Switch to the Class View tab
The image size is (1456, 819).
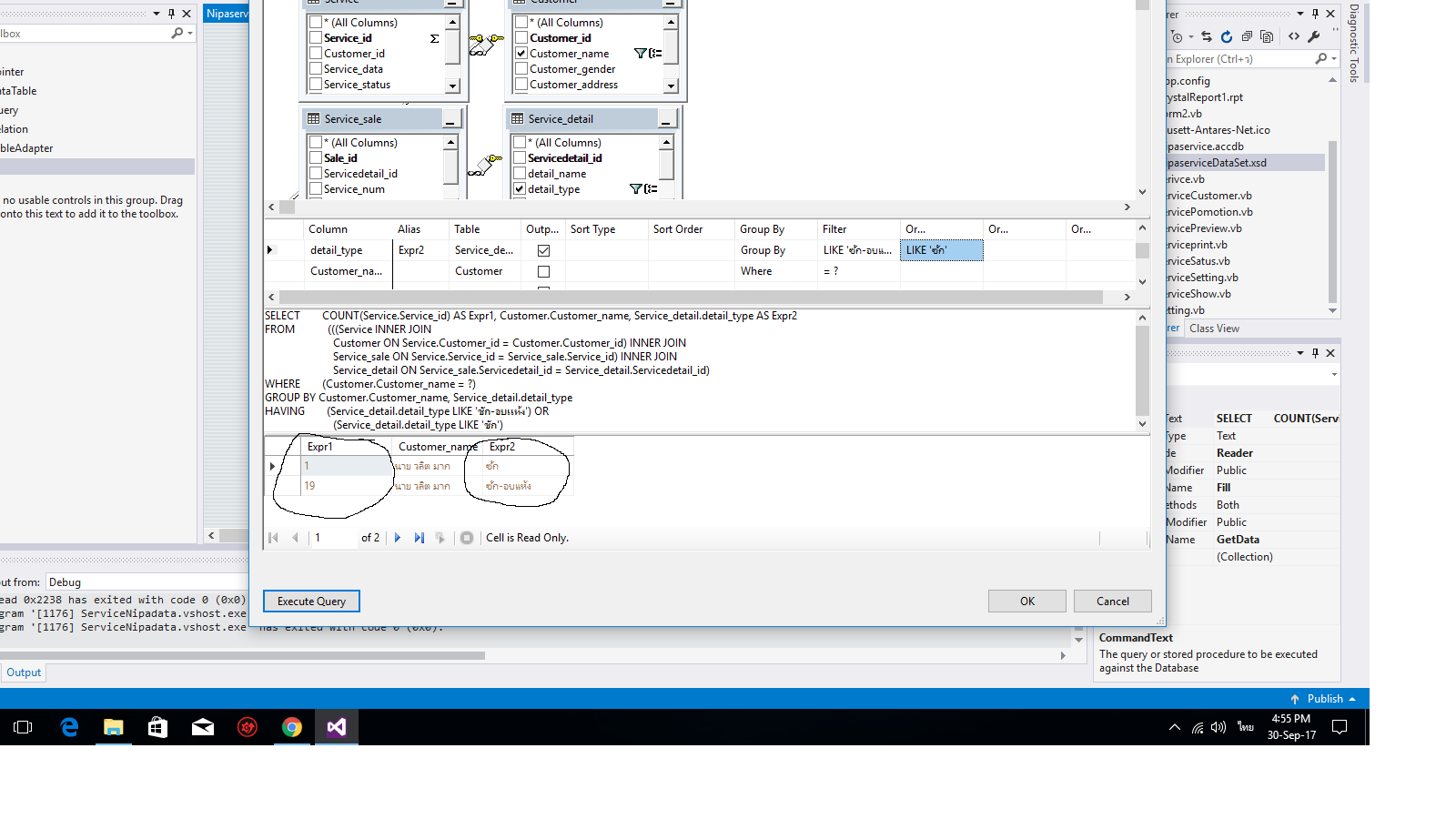(1214, 329)
